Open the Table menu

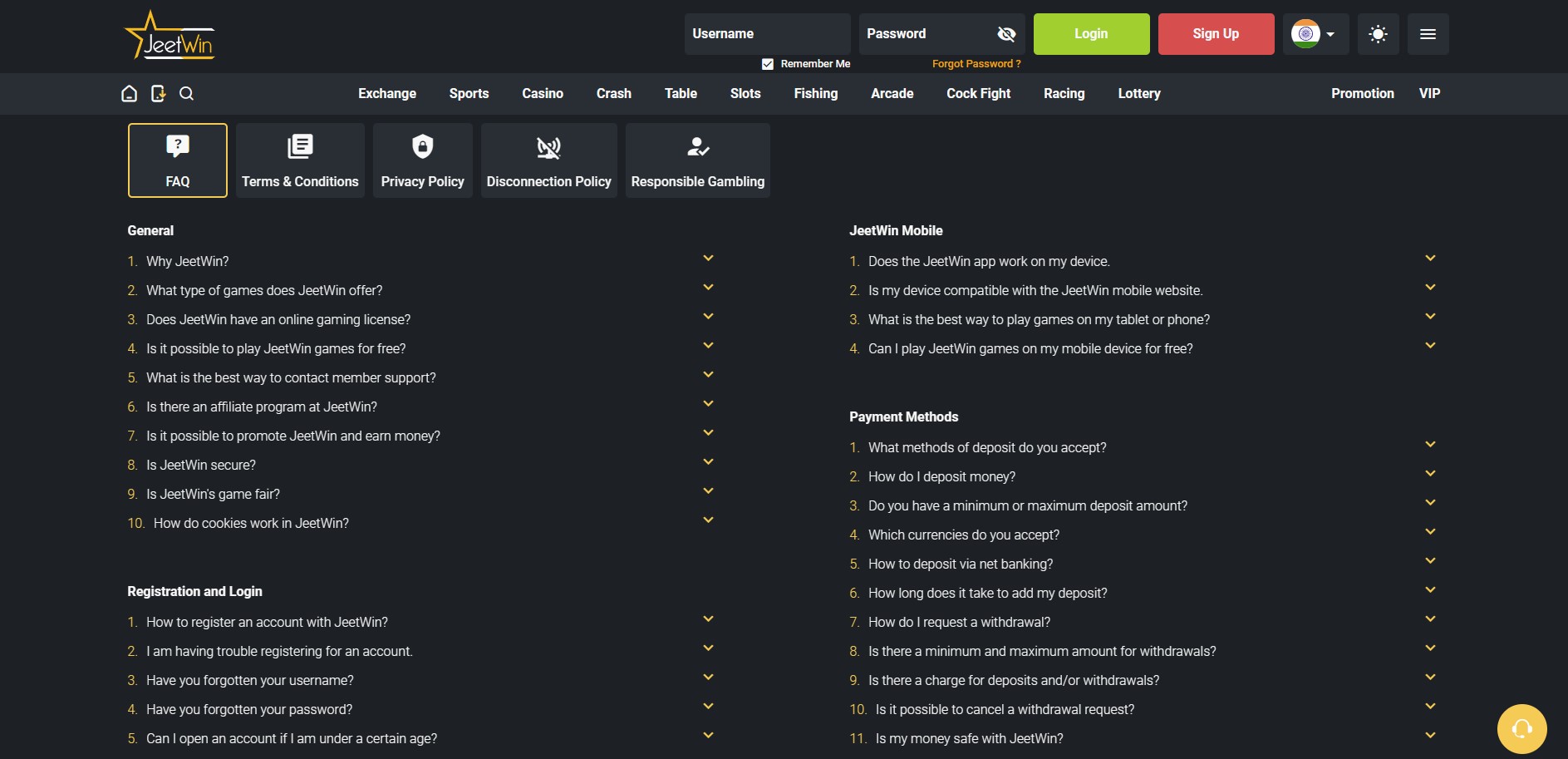click(x=681, y=94)
